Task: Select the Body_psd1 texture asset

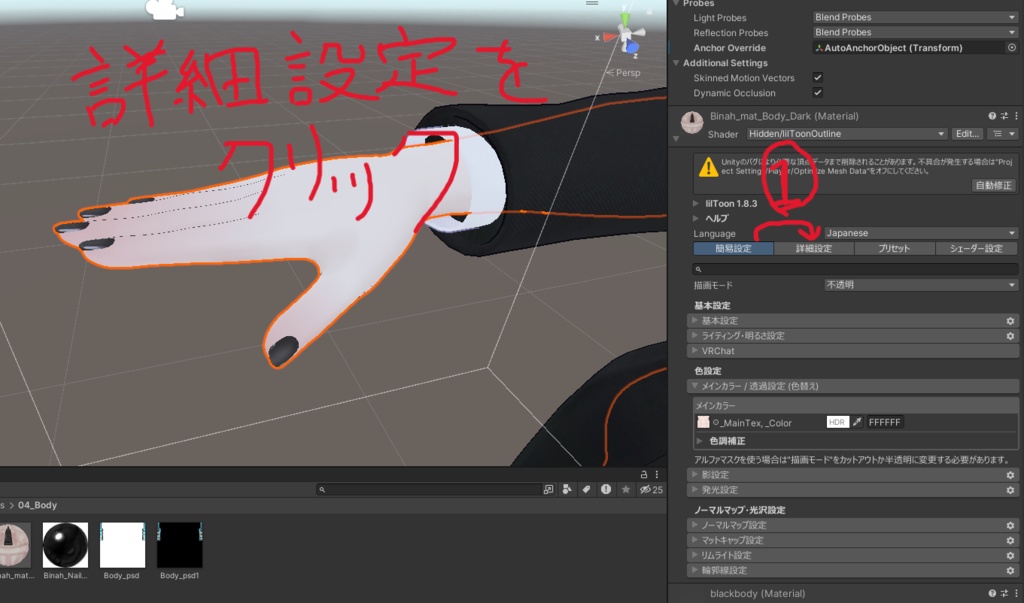Action: pos(180,551)
